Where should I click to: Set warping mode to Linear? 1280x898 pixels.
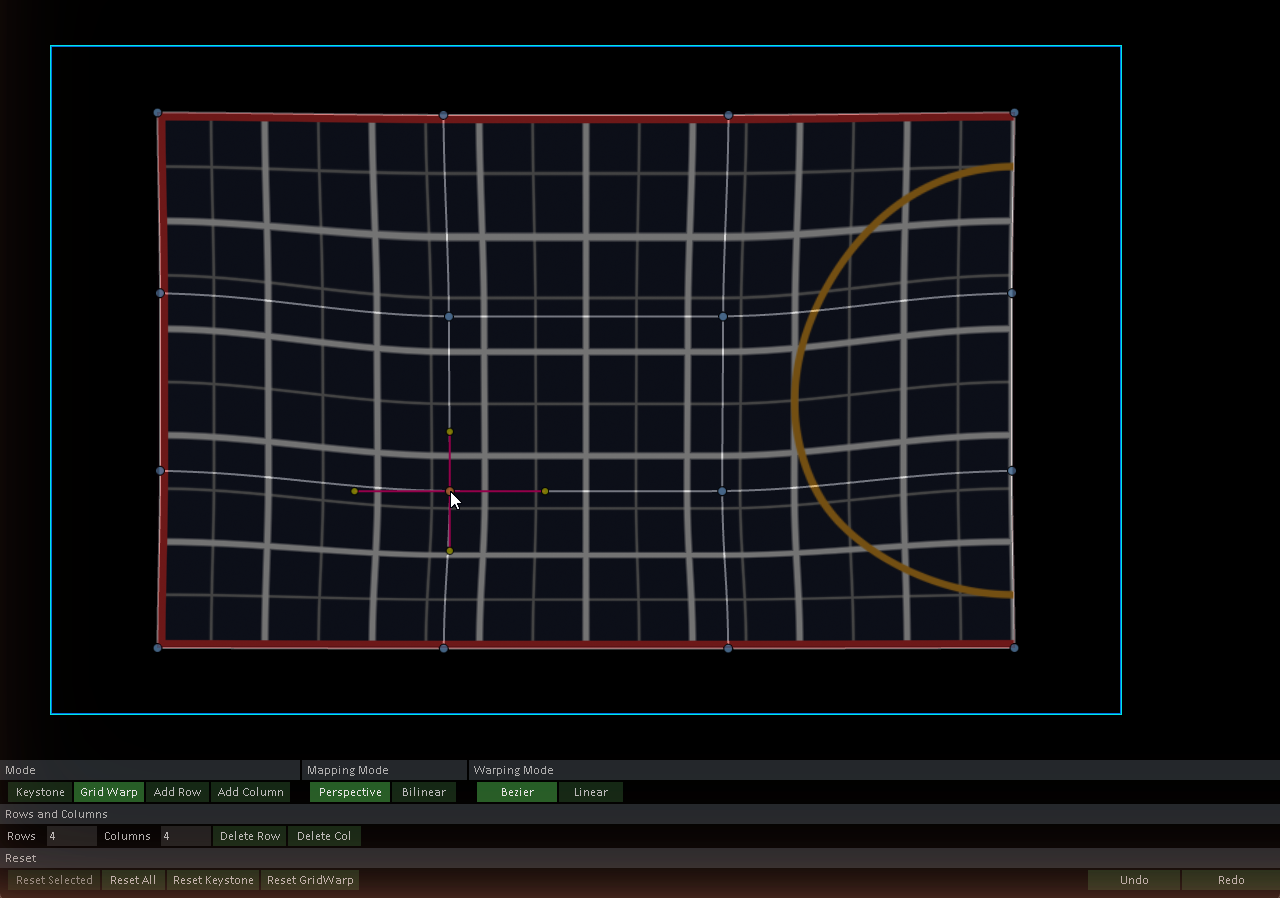tap(591, 792)
